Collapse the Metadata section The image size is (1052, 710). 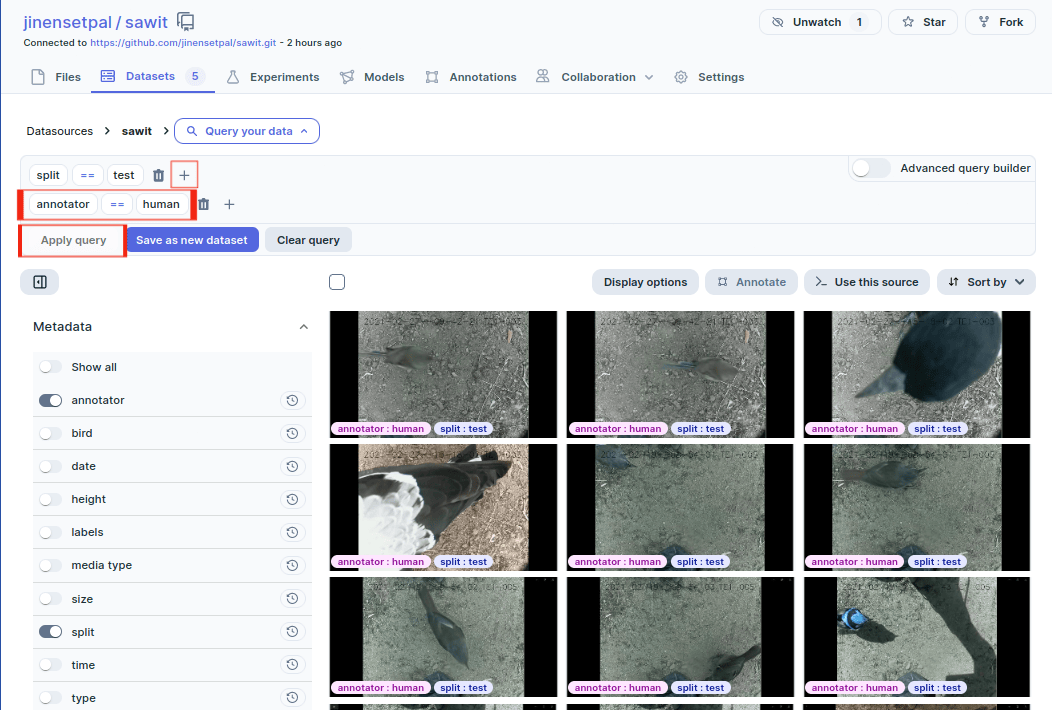pos(304,327)
